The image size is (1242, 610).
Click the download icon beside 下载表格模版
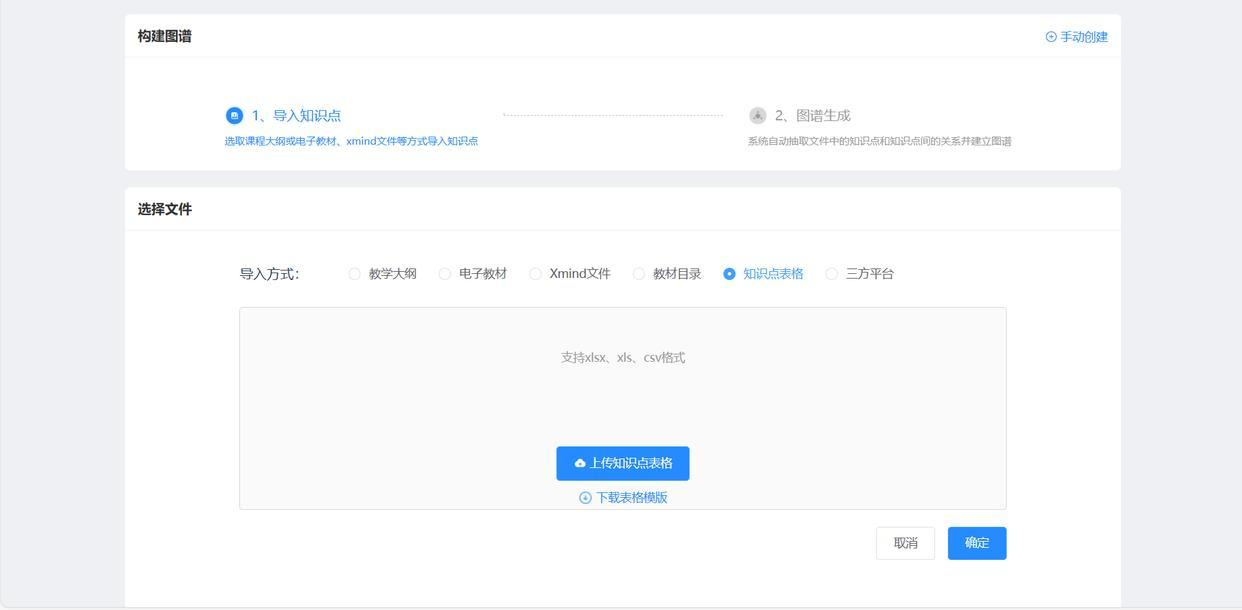(x=585, y=498)
